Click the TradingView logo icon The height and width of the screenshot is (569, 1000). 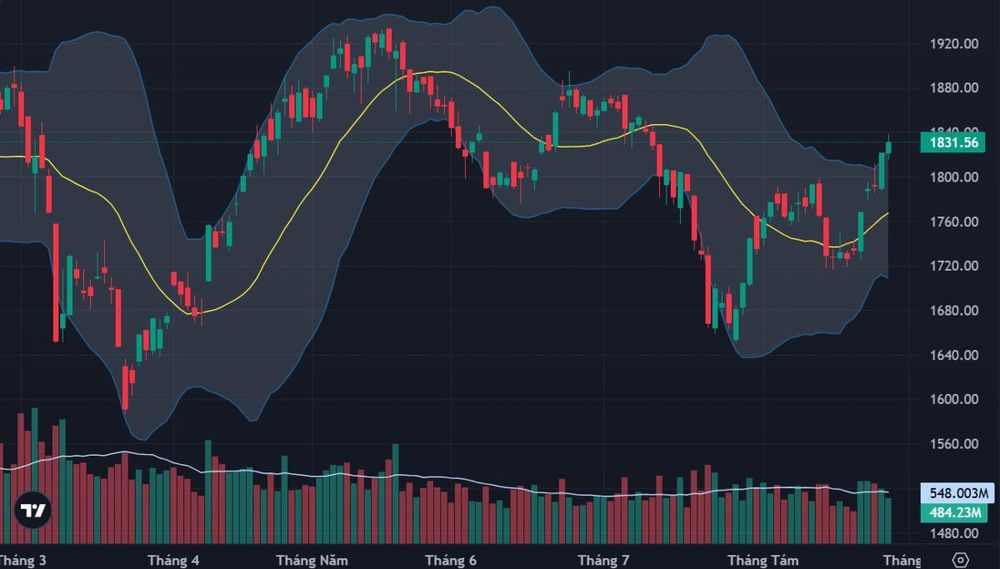tap(33, 510)
